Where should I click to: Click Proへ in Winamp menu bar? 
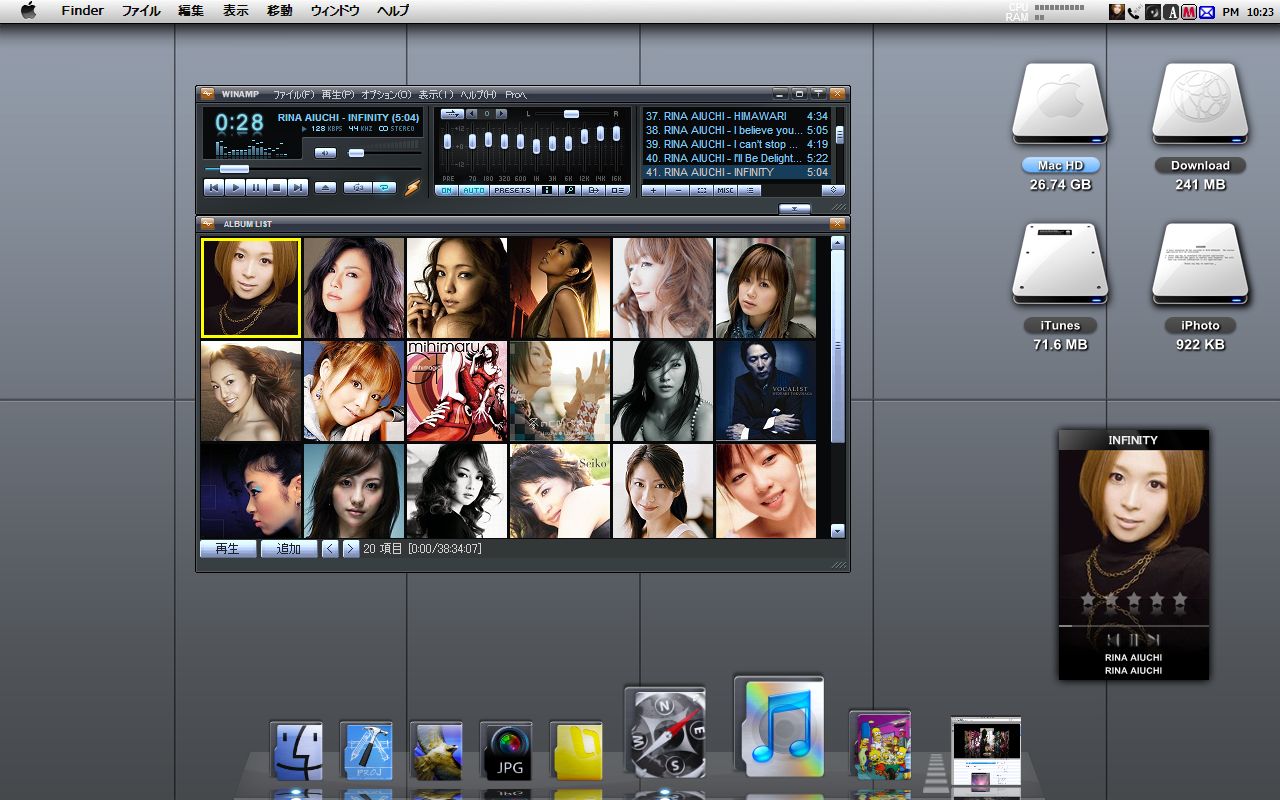(x=516, y=94)
